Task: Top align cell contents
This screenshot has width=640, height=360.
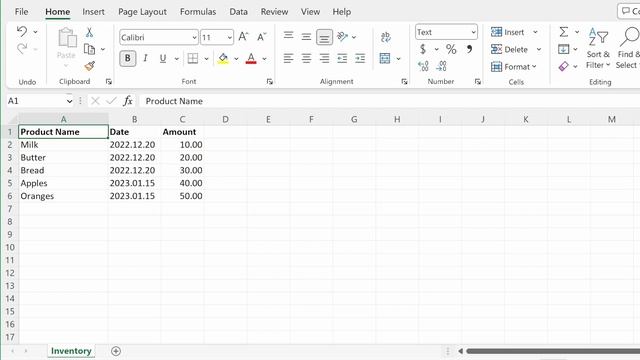Action: point(289,37)
